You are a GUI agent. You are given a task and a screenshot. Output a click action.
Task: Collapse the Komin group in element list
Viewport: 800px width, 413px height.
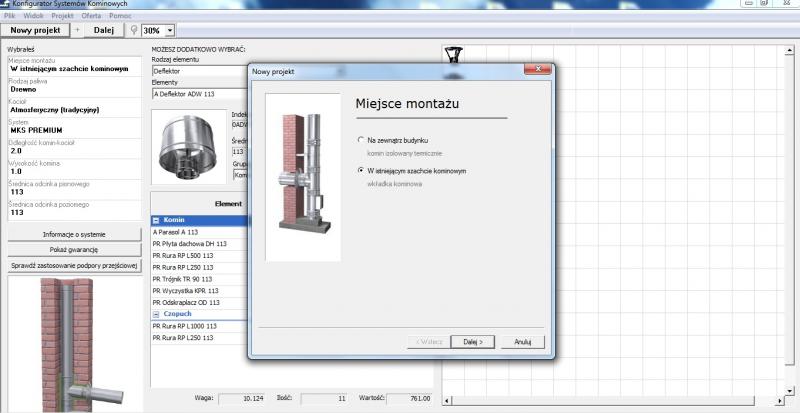tap(156, 219)
